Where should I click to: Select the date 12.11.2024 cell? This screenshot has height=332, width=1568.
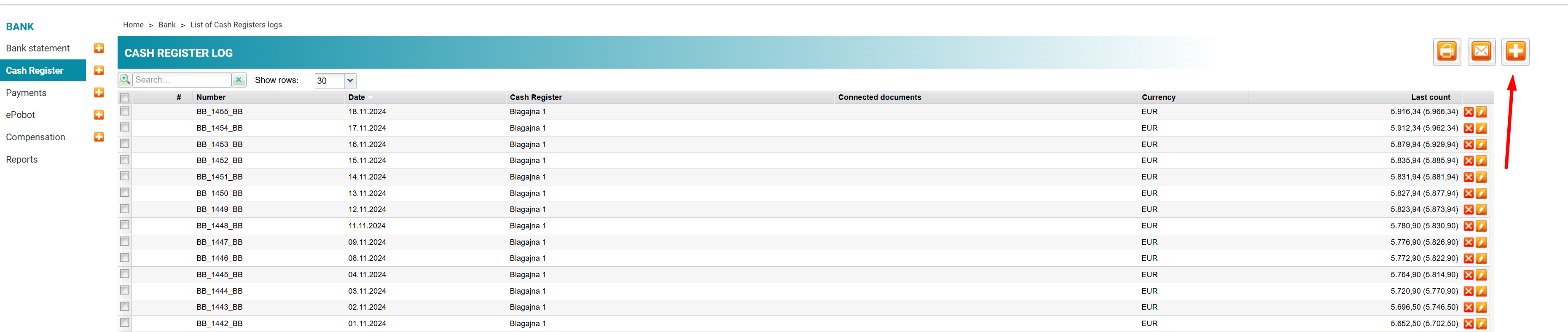[x=367, y=209]
